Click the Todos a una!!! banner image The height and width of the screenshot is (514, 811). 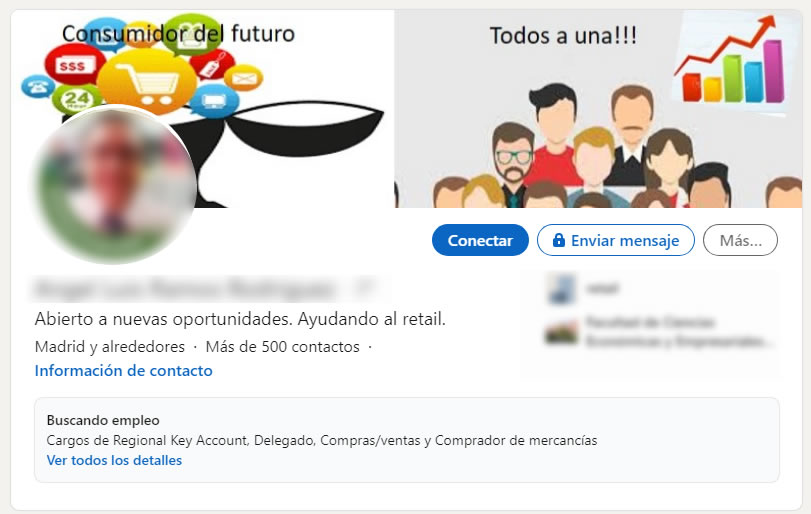[x=598, y=109]
